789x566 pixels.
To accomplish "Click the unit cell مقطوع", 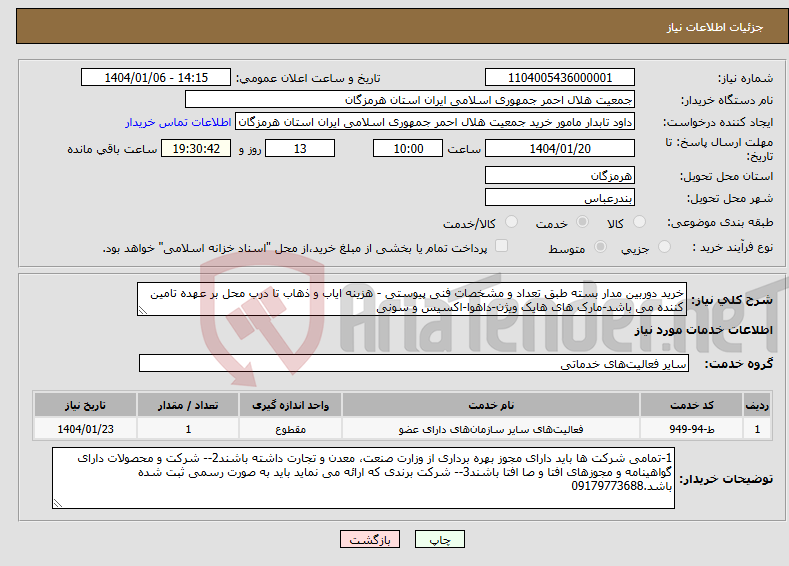I will [x=290, y=429].
